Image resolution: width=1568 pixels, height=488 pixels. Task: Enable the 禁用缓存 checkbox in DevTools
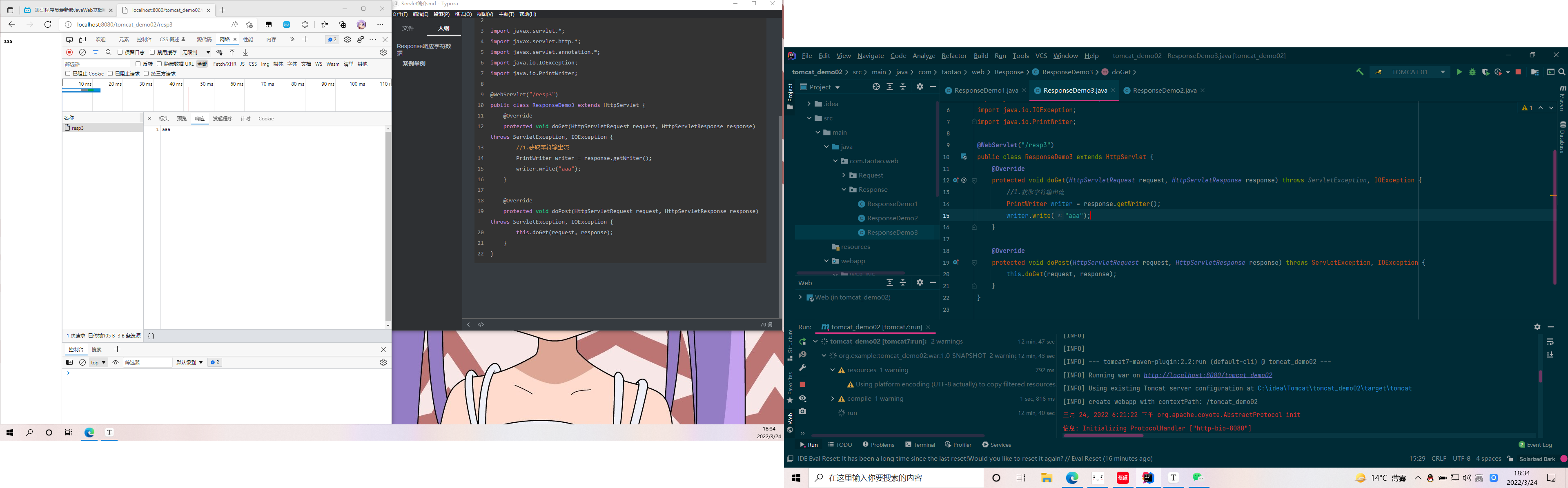pos(152,52)
